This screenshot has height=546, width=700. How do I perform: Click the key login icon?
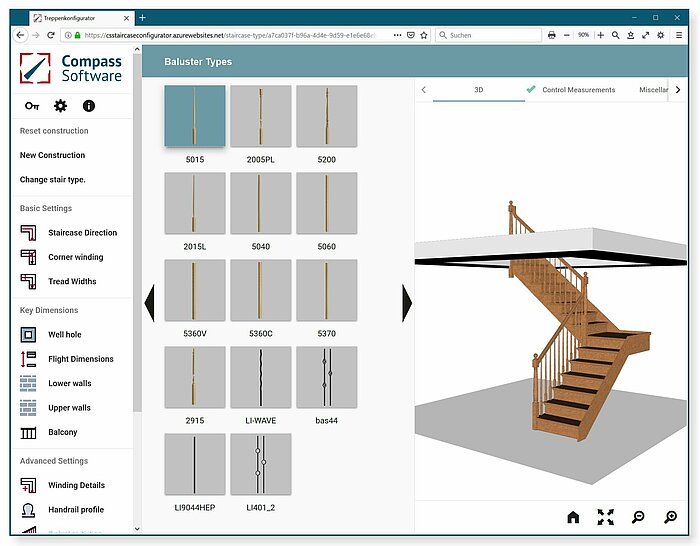tap(32, 106)
